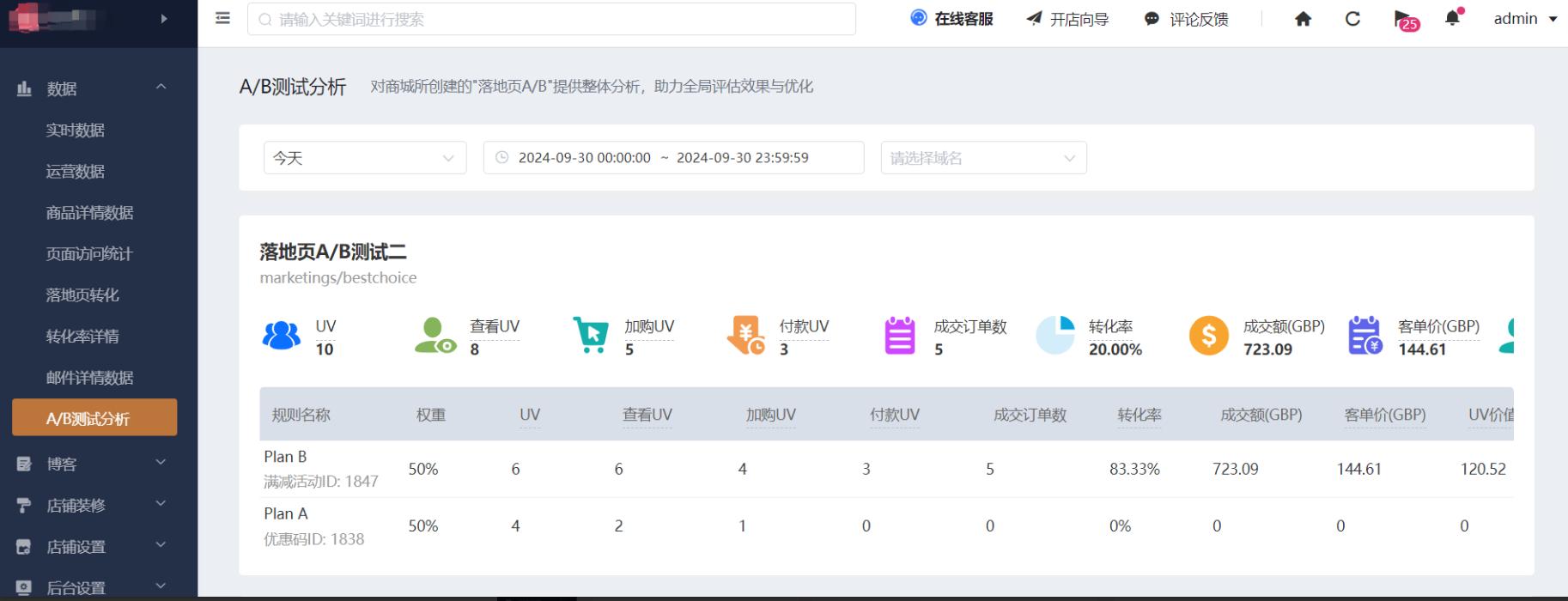The height and width of the screenshot is (601, 1568).
Task: Click the green shopping cart 加购UV icon
Action: coord(590,336)
